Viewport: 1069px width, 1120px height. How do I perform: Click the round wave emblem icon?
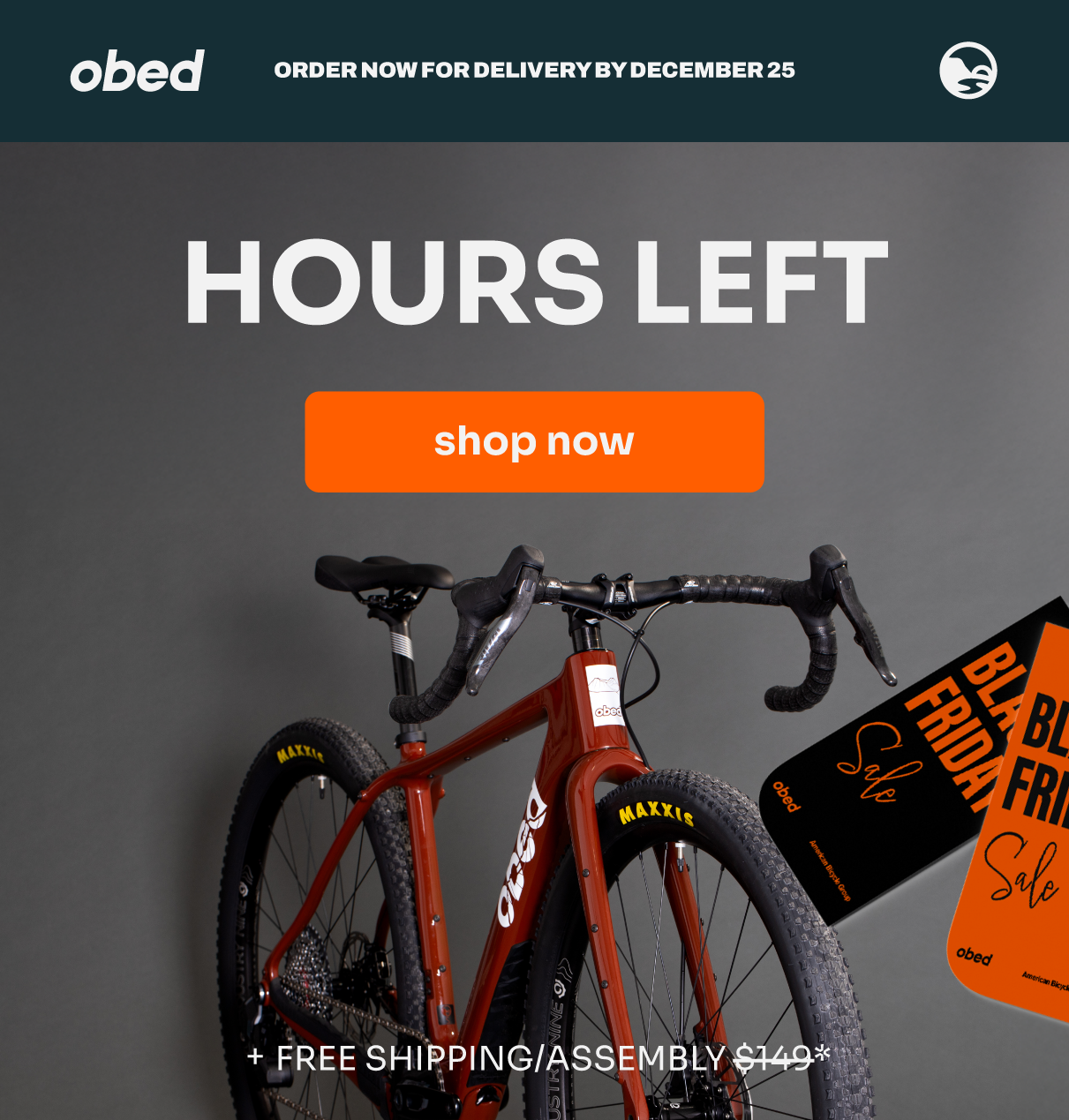[967, 71]
